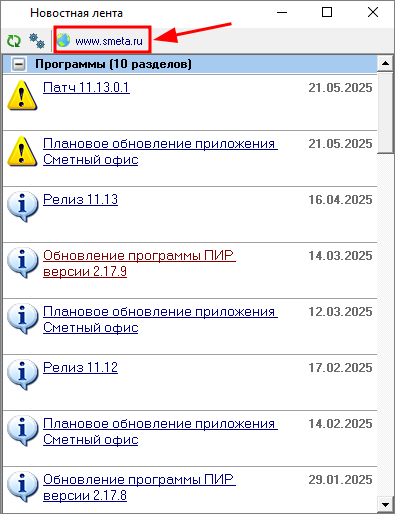This screenshot has height=514, width=395.
Task: Click warning icon for 21.05.2025 Сметный офис update
Action: click(x=22, y=151)
